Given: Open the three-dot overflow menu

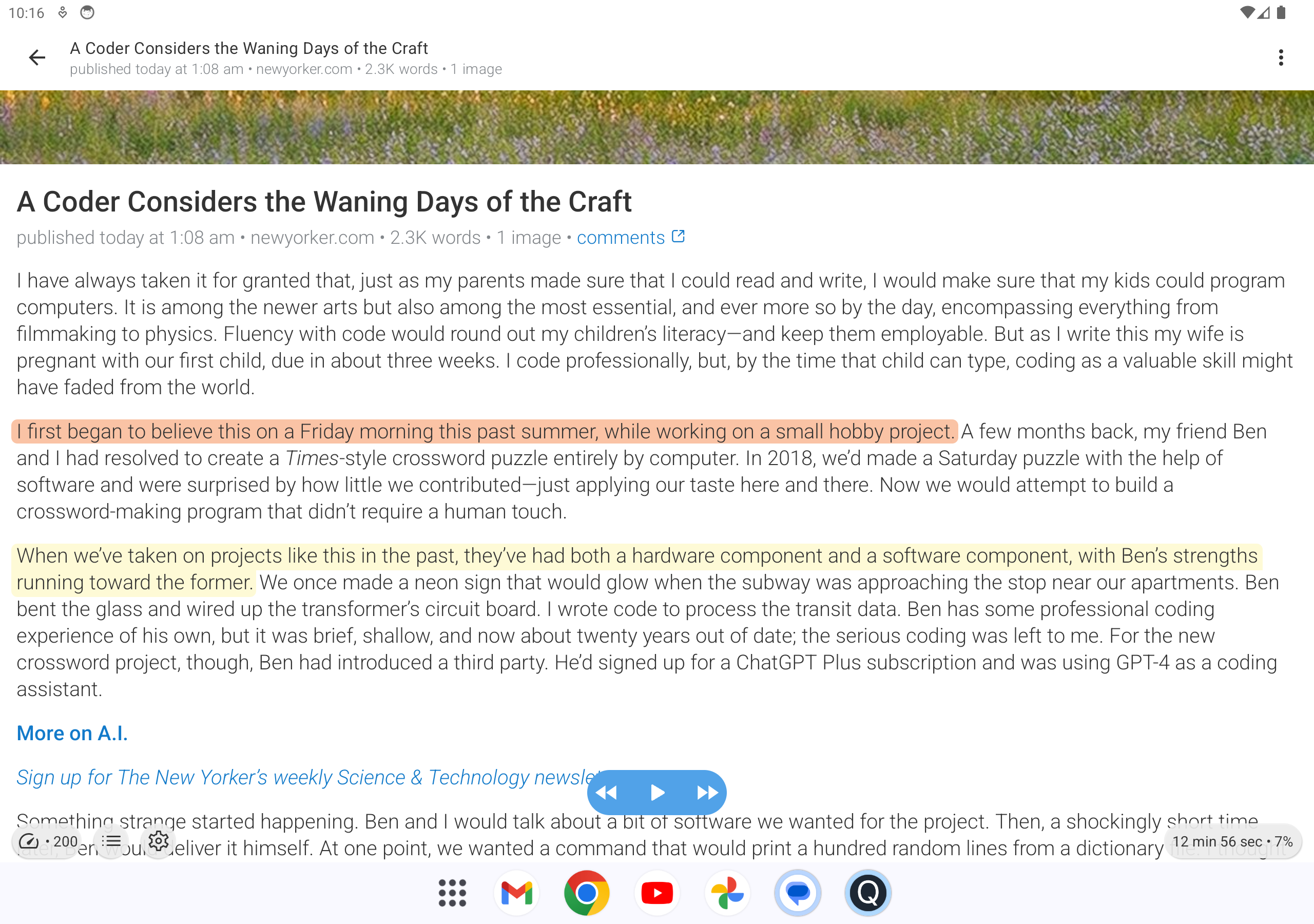Looking at the screenshot, I should point(1281,57).
